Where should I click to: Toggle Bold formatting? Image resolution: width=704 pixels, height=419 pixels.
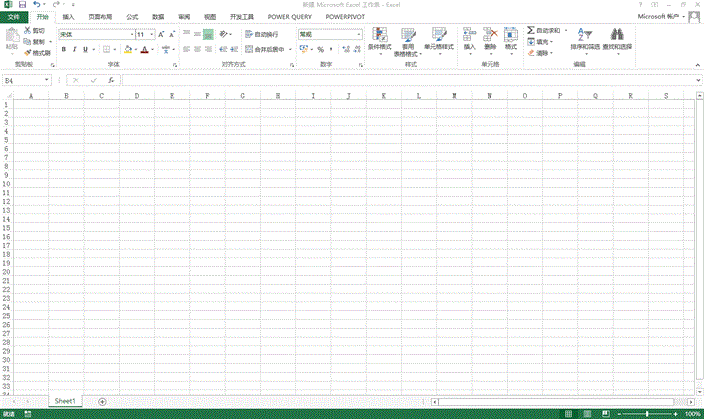point(62,49)
